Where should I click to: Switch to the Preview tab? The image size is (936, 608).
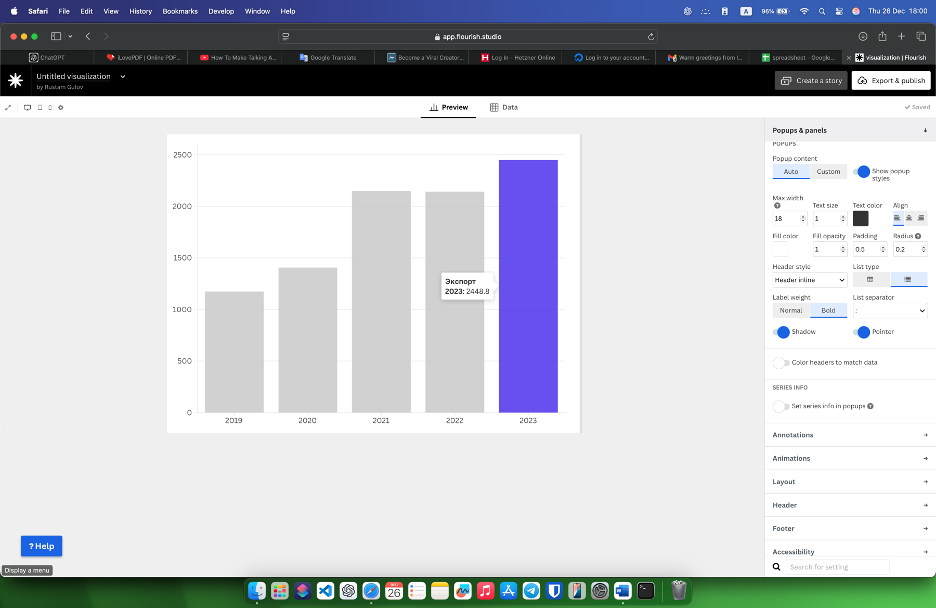(448, 107)
